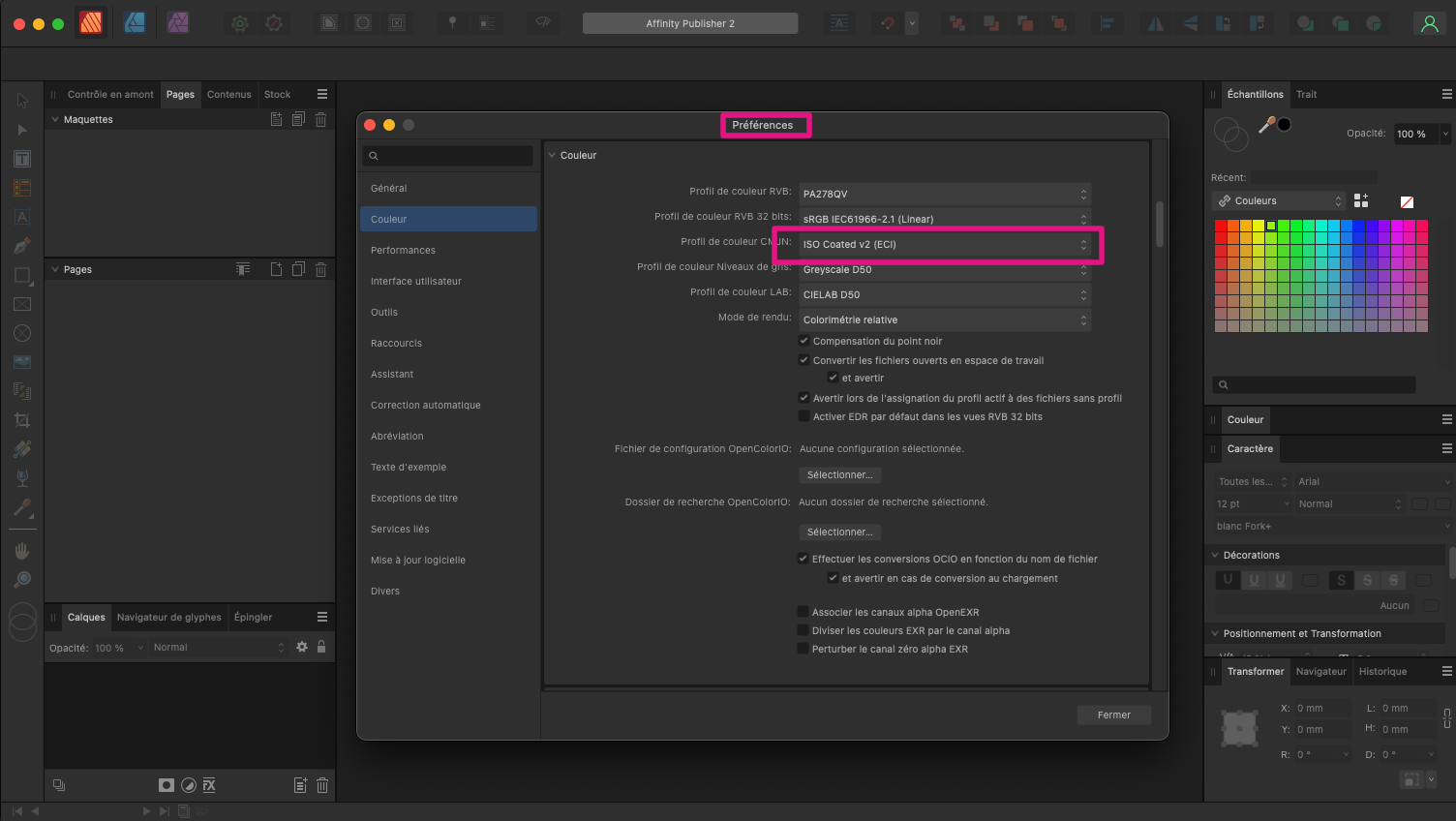Open Colorimétrie relative rendering dropdown
Screen dimensions: 1456x821
944,319
